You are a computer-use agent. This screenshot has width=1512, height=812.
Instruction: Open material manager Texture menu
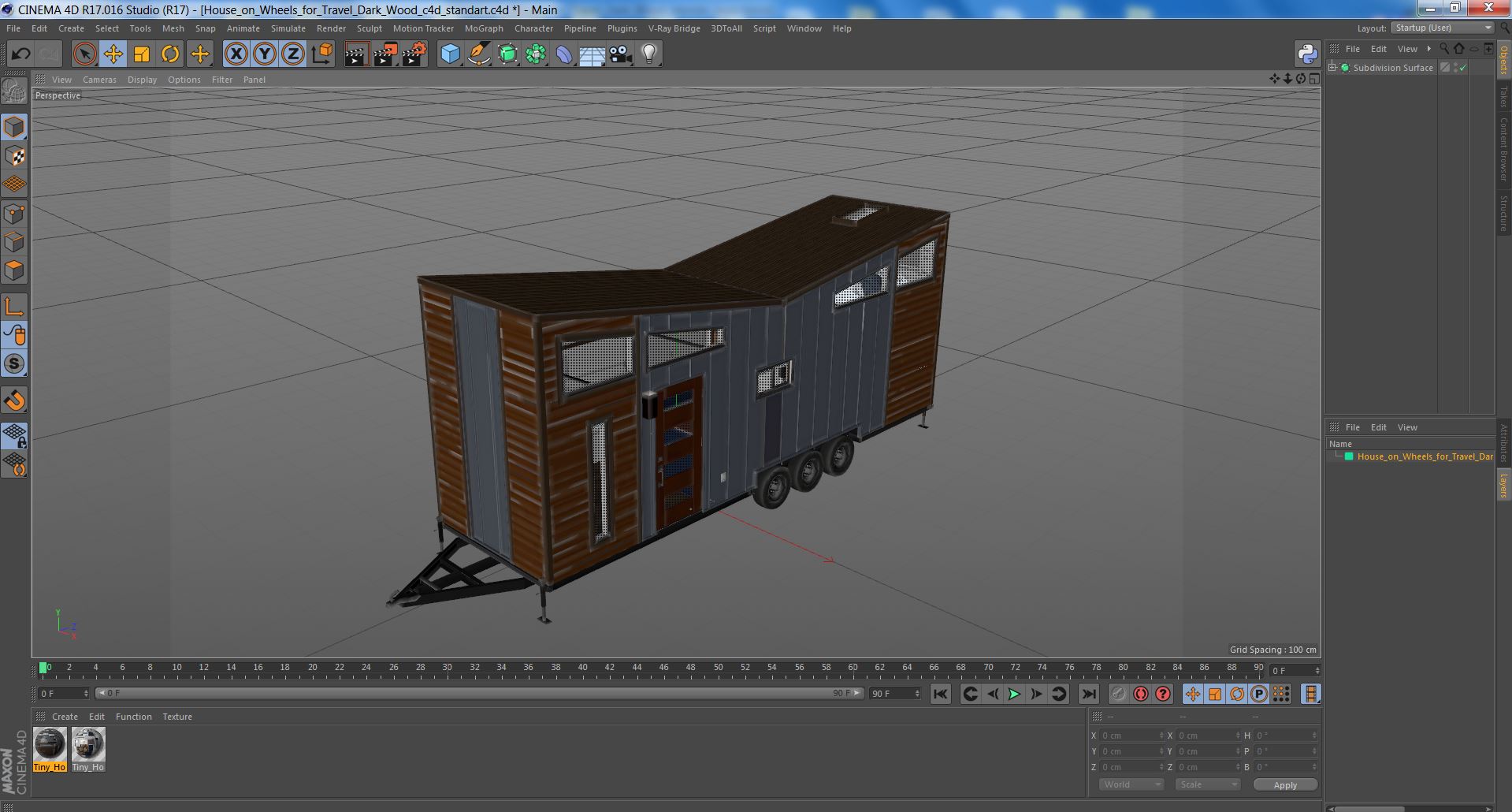click(177, 717)
